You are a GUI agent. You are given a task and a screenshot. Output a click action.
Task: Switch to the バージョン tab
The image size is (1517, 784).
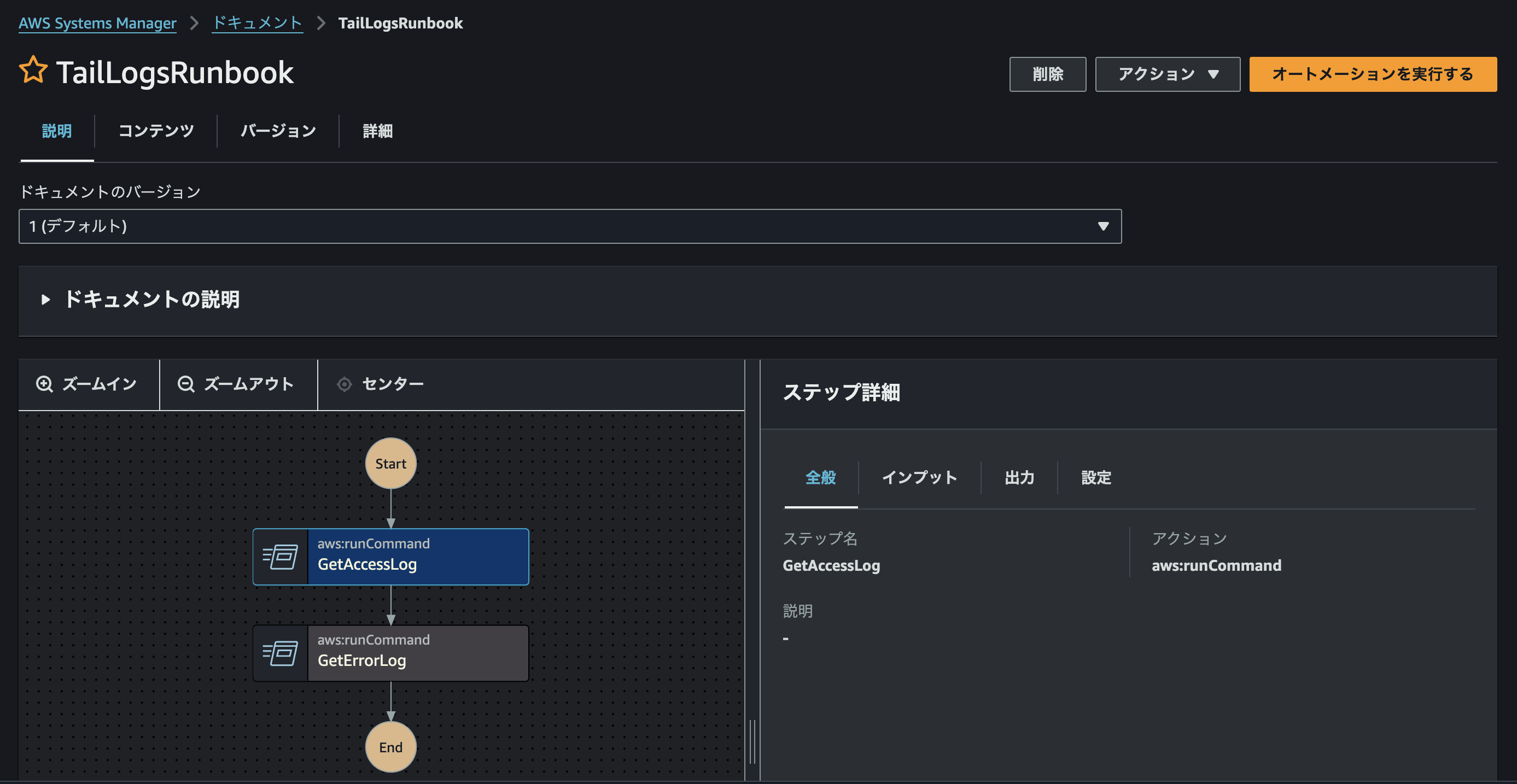tap(278, 131)
